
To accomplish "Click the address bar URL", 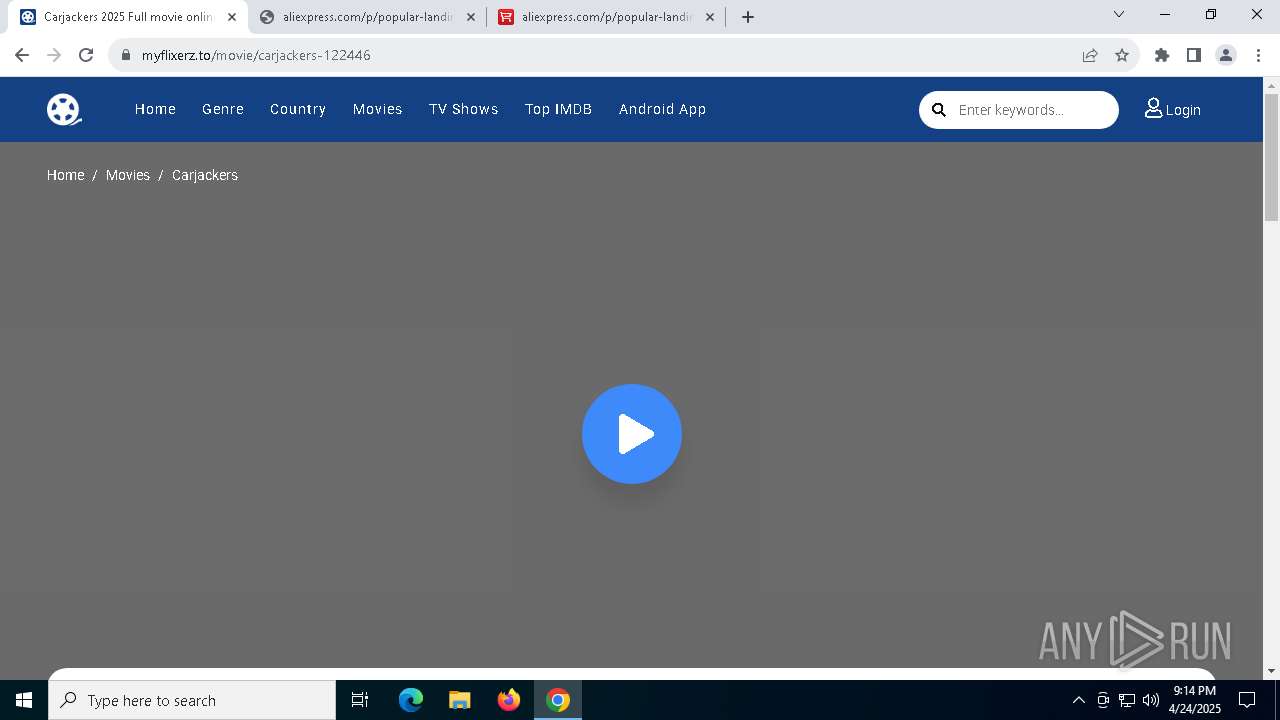I will 256,55.
